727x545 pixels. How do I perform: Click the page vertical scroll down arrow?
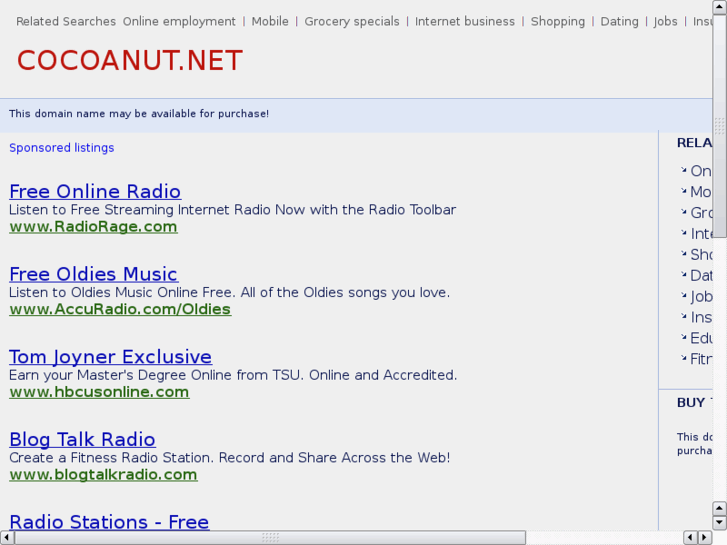click(x=719, y=523)
